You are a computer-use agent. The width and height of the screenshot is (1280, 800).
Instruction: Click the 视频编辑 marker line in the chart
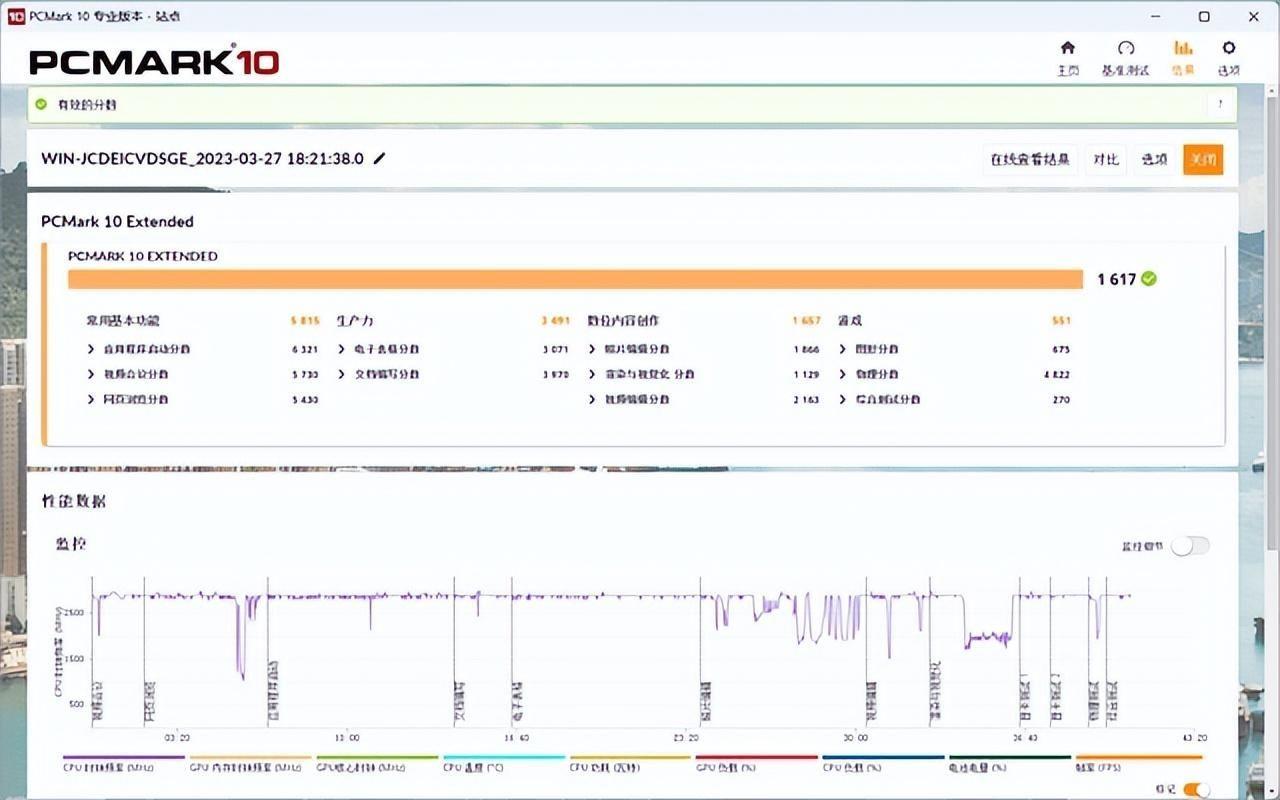click(865, 650)
